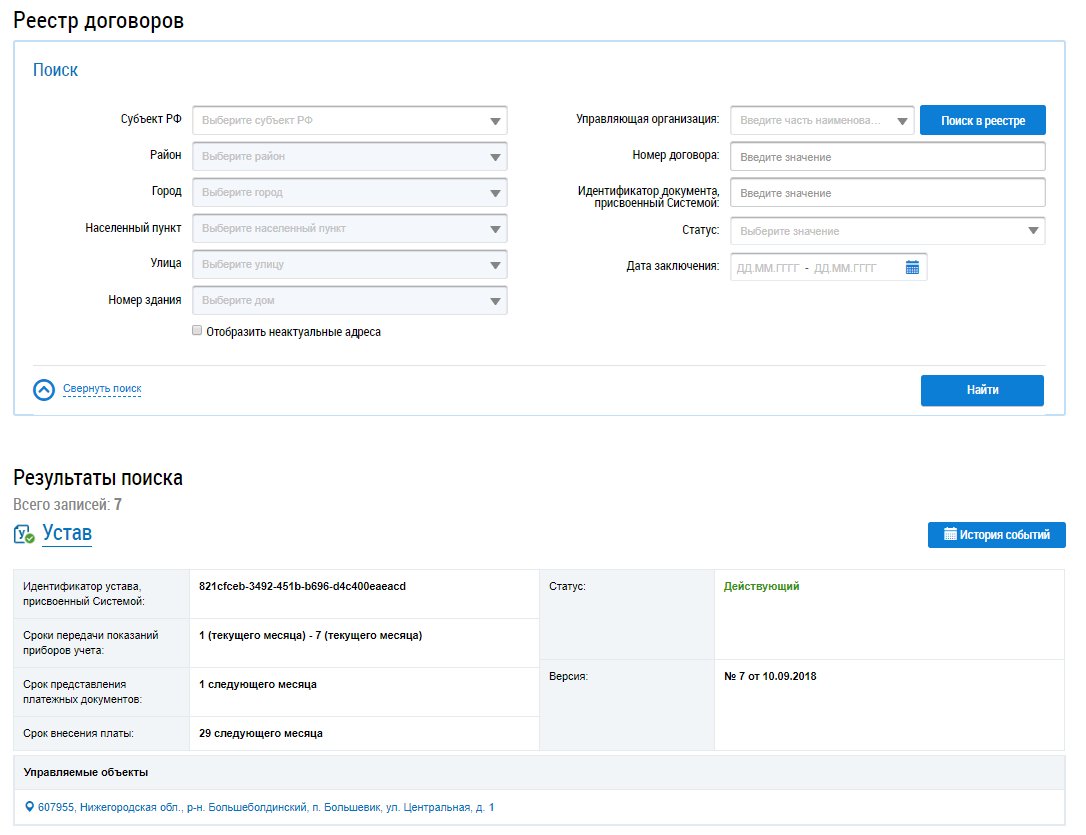Click the location pin icon by address

click(x=30, y=807)
